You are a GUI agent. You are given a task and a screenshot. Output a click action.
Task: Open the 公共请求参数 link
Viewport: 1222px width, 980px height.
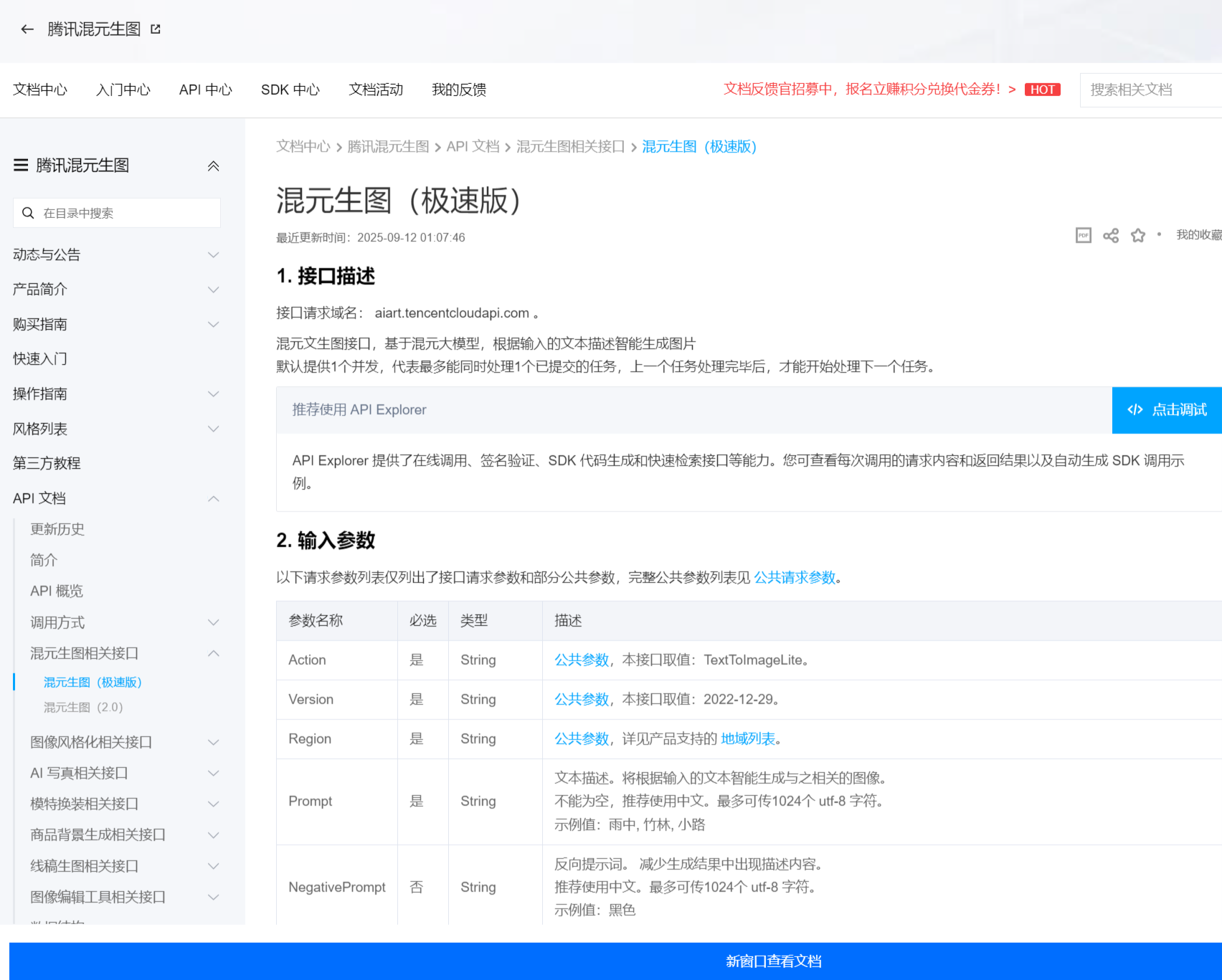click(795, 578)
